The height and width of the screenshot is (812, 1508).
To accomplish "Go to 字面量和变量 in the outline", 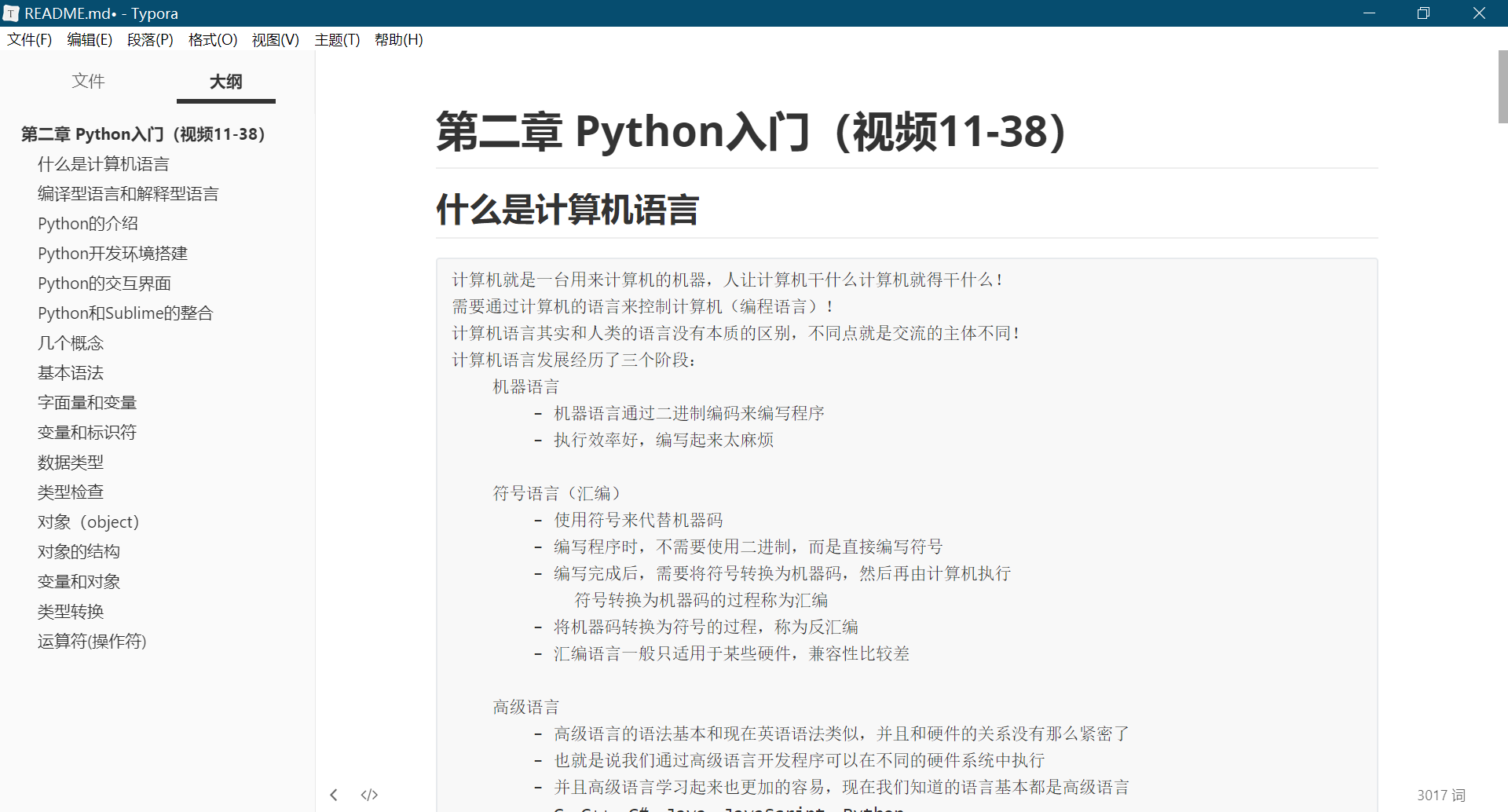I will [87, 403].
